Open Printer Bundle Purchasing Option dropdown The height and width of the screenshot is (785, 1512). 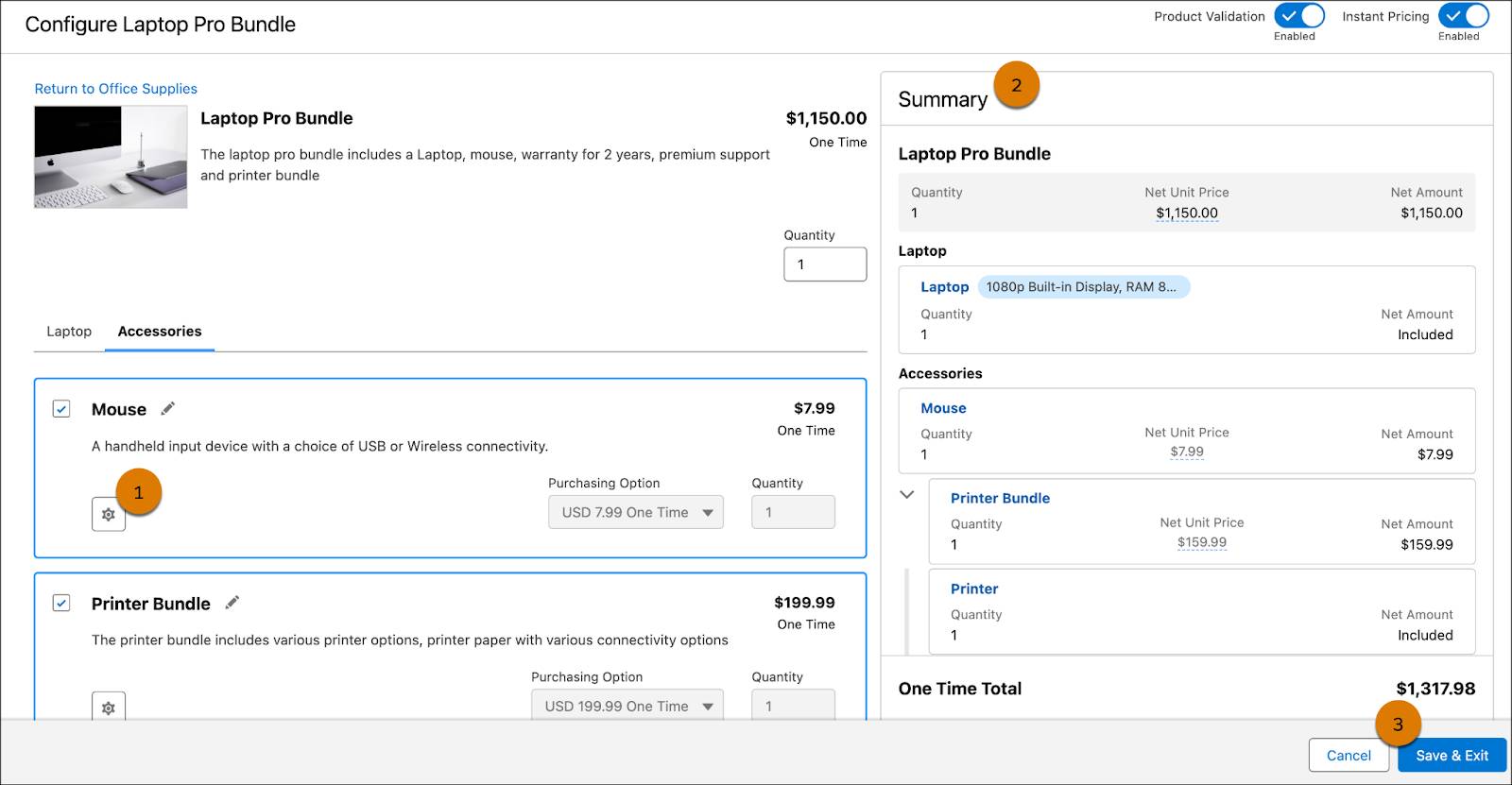click(627, 706)
